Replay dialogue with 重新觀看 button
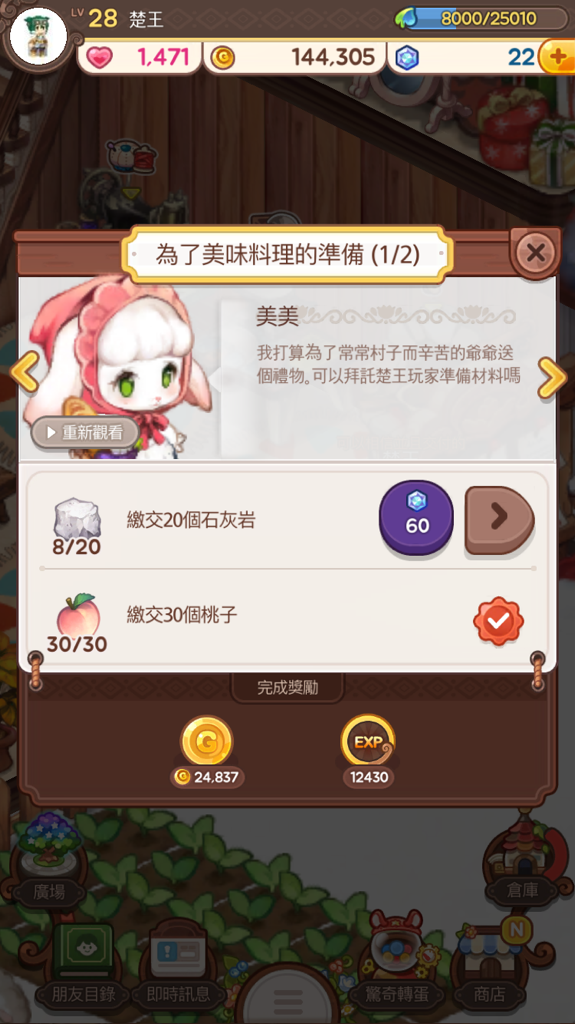The image size is (575, 1024). [x=84, y=433]
